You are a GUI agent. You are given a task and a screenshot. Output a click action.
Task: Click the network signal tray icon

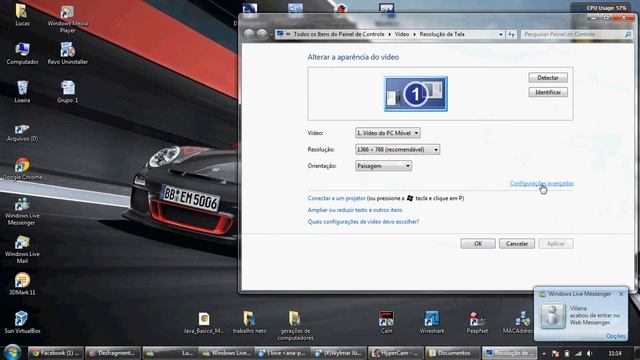tap(578, 353)
